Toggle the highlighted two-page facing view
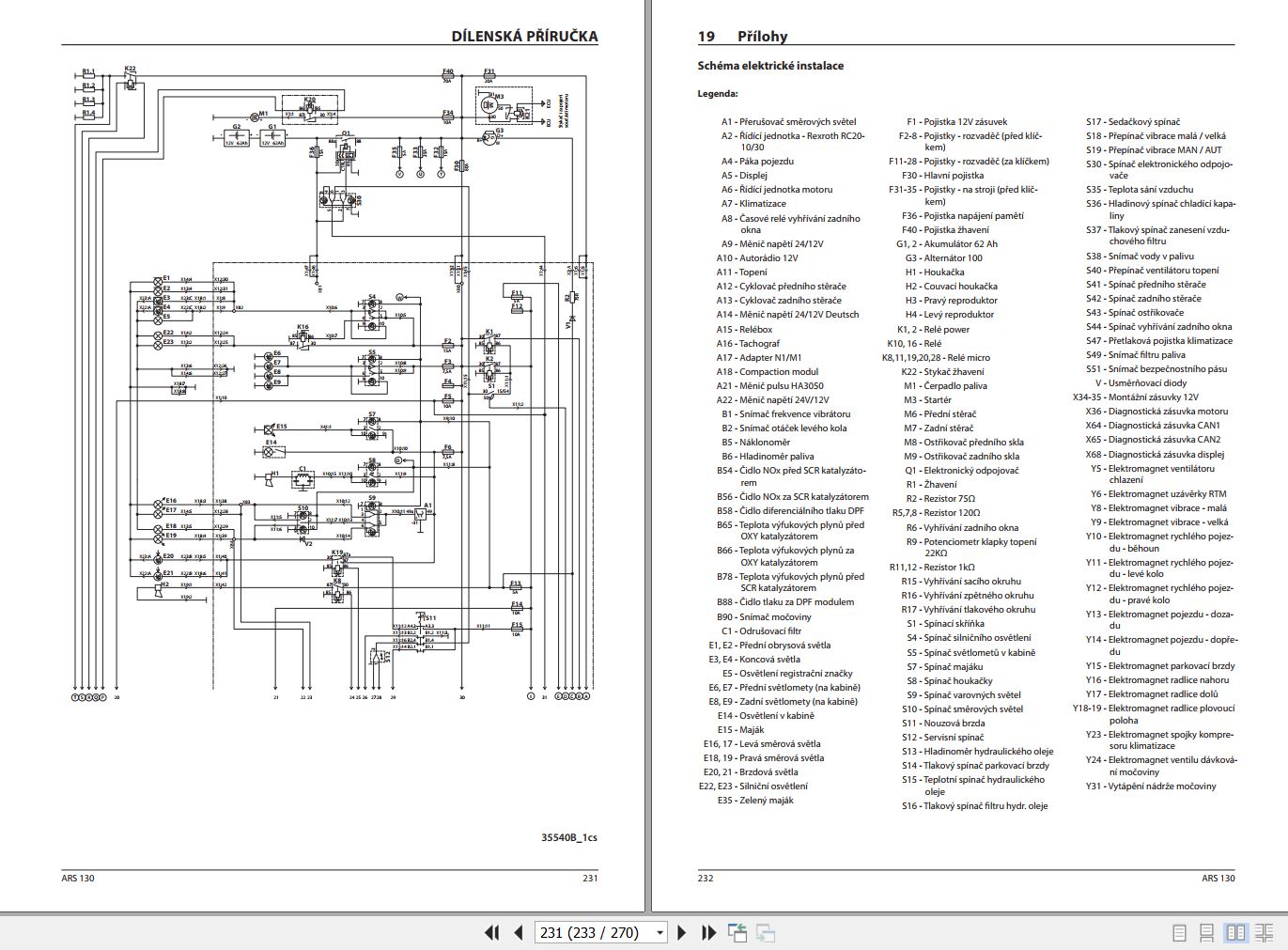Image resolution: width=1288 pixels, height=950 pixels. point(1234,932)
